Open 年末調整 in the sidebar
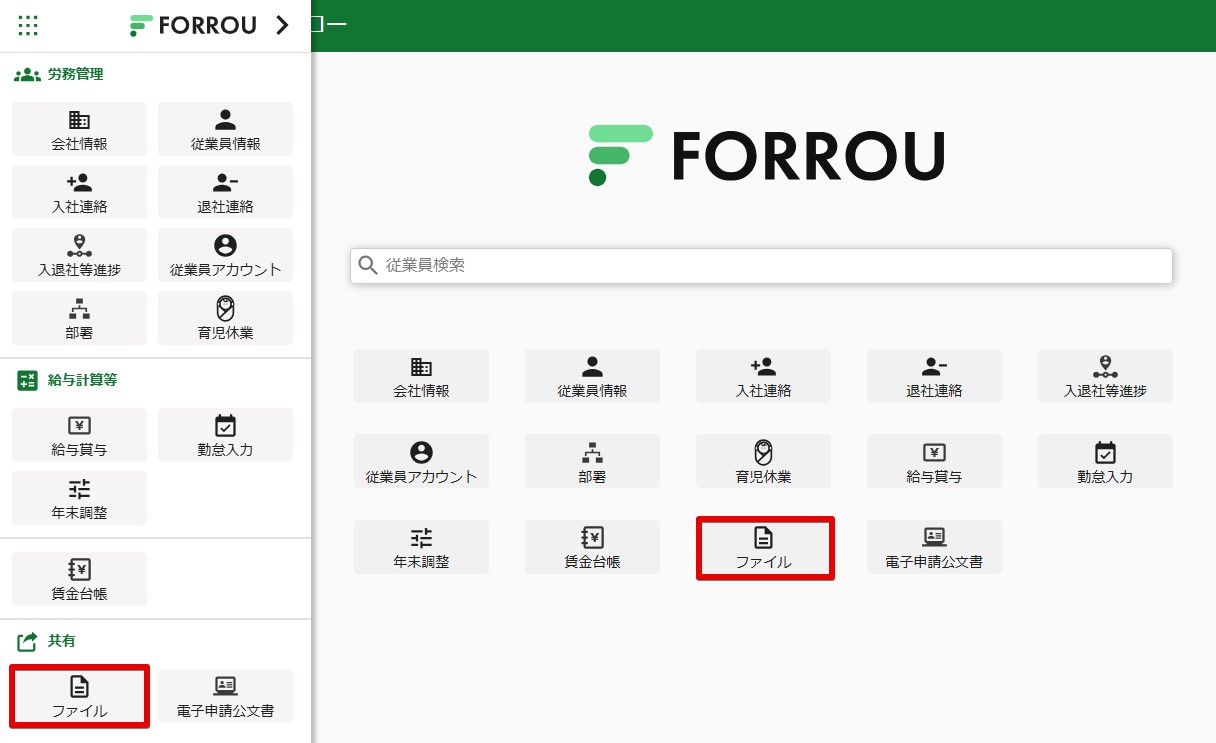 click(x=79, y=498)
